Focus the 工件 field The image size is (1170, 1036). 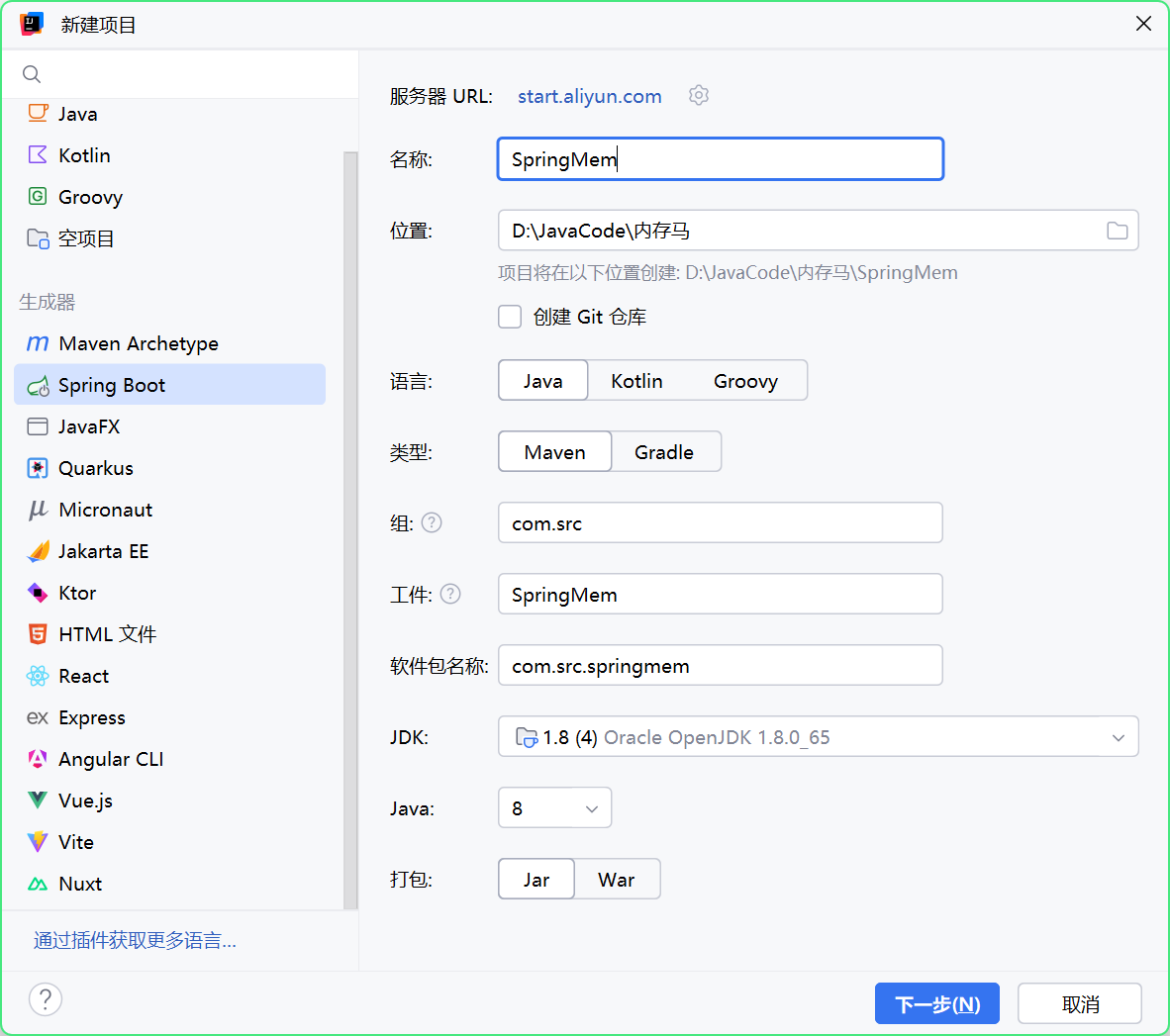pyautogui.click(x=720, y=594)
